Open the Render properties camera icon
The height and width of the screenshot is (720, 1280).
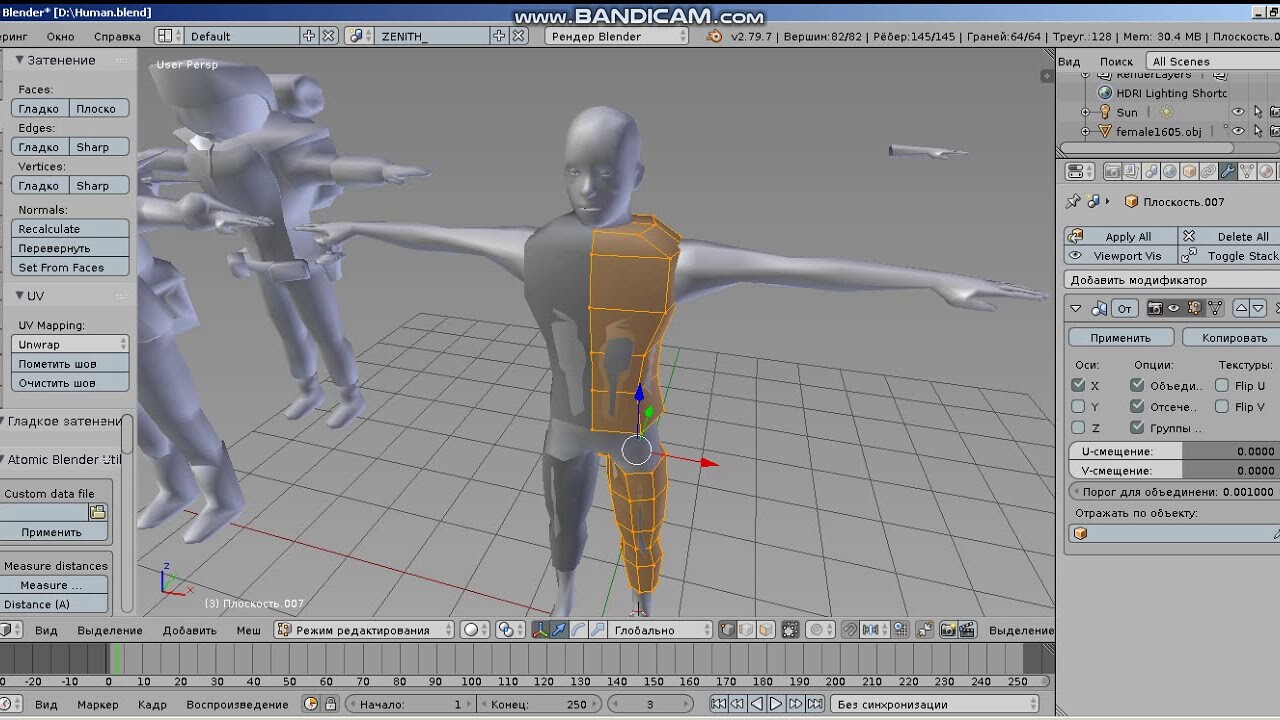coord(1113,172)
